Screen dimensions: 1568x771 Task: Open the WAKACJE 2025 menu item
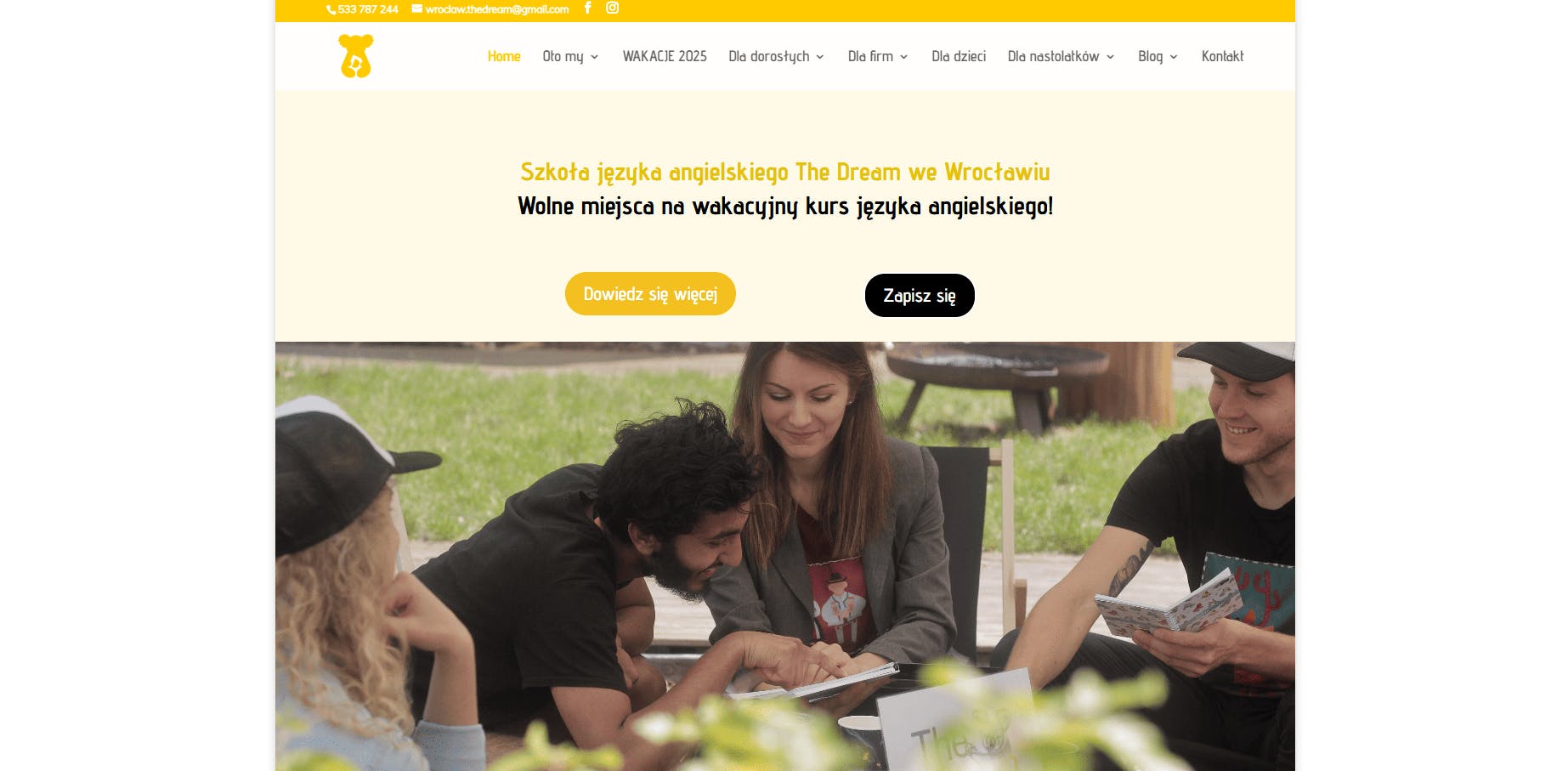click(x=665, y=56)
